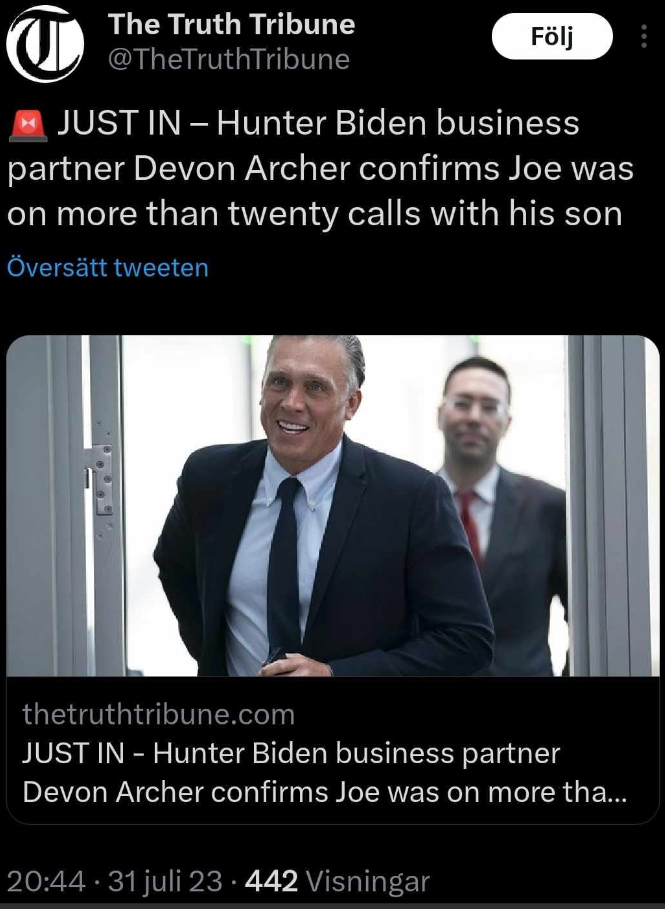Viewport: 665px width, 909px height.
Task: Click the red siren emoji in the tweet
Action: click(27, 124)
